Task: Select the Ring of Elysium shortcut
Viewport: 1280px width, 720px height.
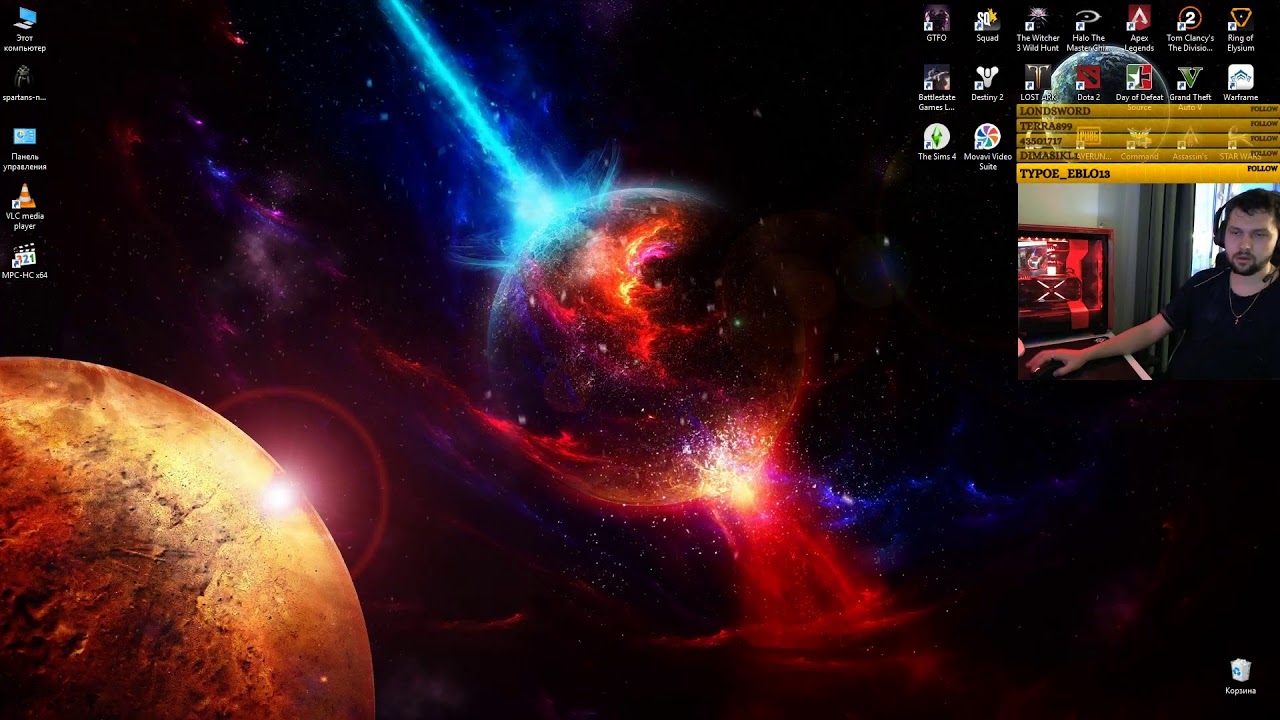Action: point(1241,29)
